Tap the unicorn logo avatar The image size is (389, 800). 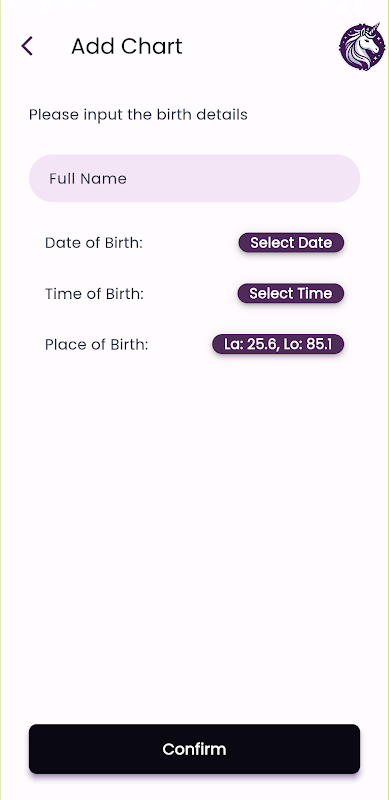coord(362,46)
